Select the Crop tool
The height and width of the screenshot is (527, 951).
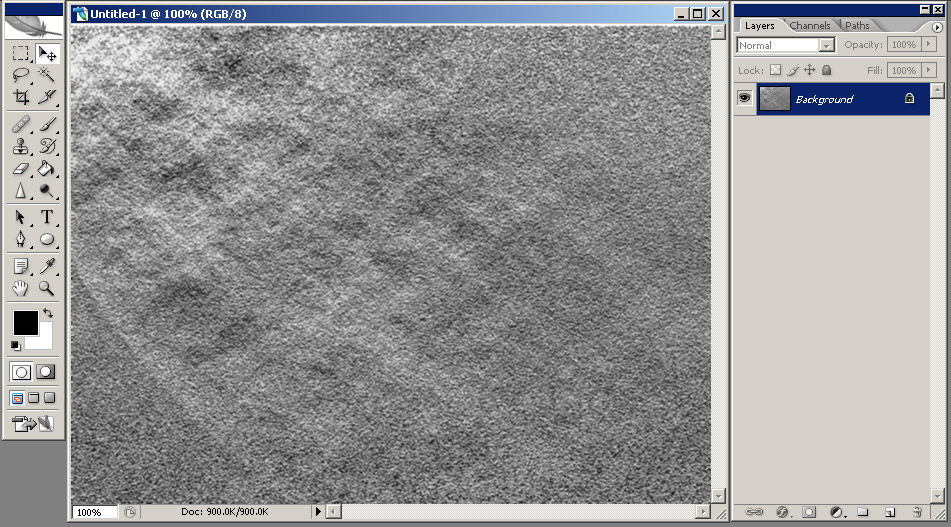point(21,96)
